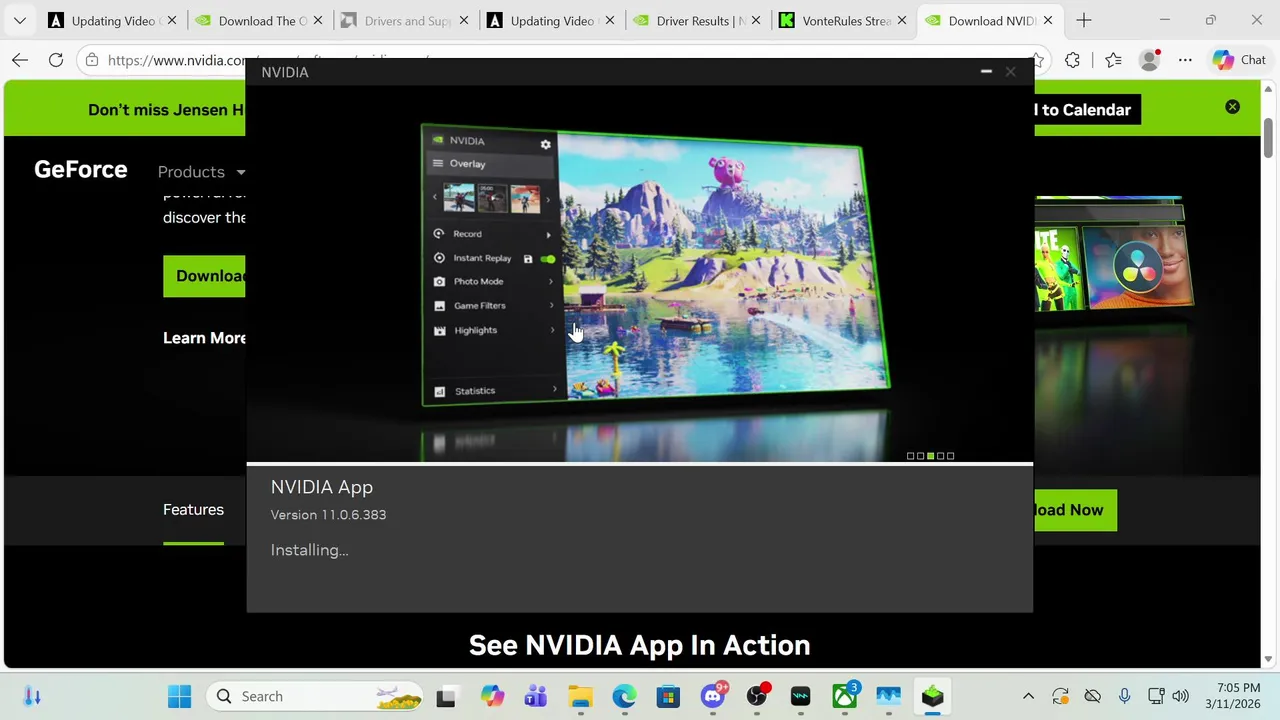Open Edge settings and more menu

pos(1185,60)
